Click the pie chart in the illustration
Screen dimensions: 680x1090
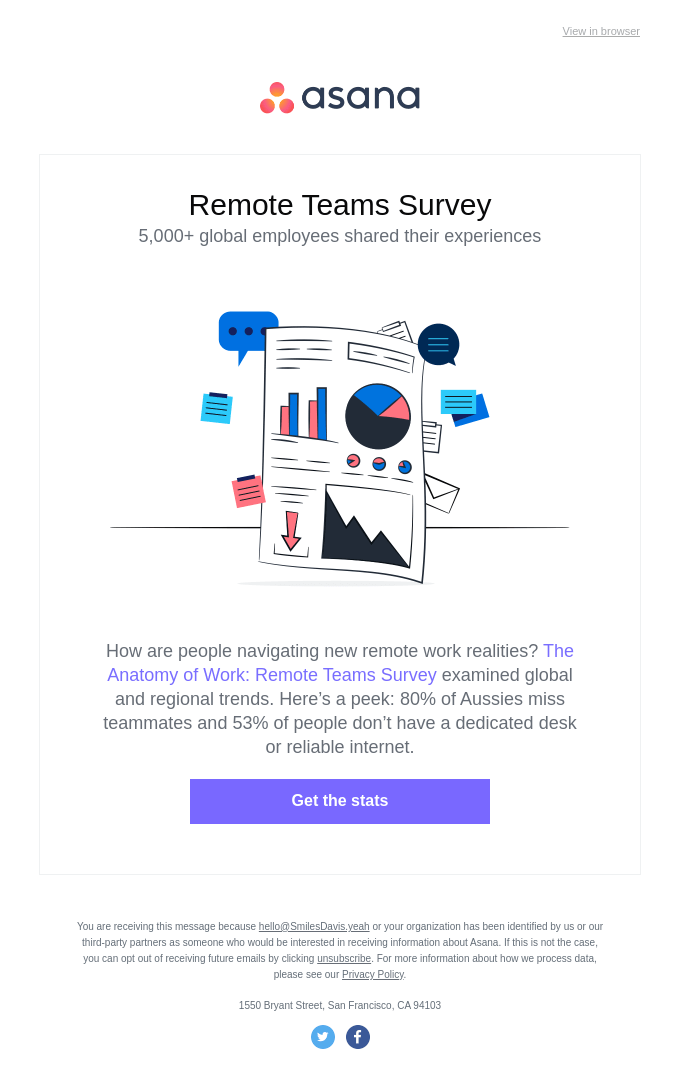(x=378, y=416)
